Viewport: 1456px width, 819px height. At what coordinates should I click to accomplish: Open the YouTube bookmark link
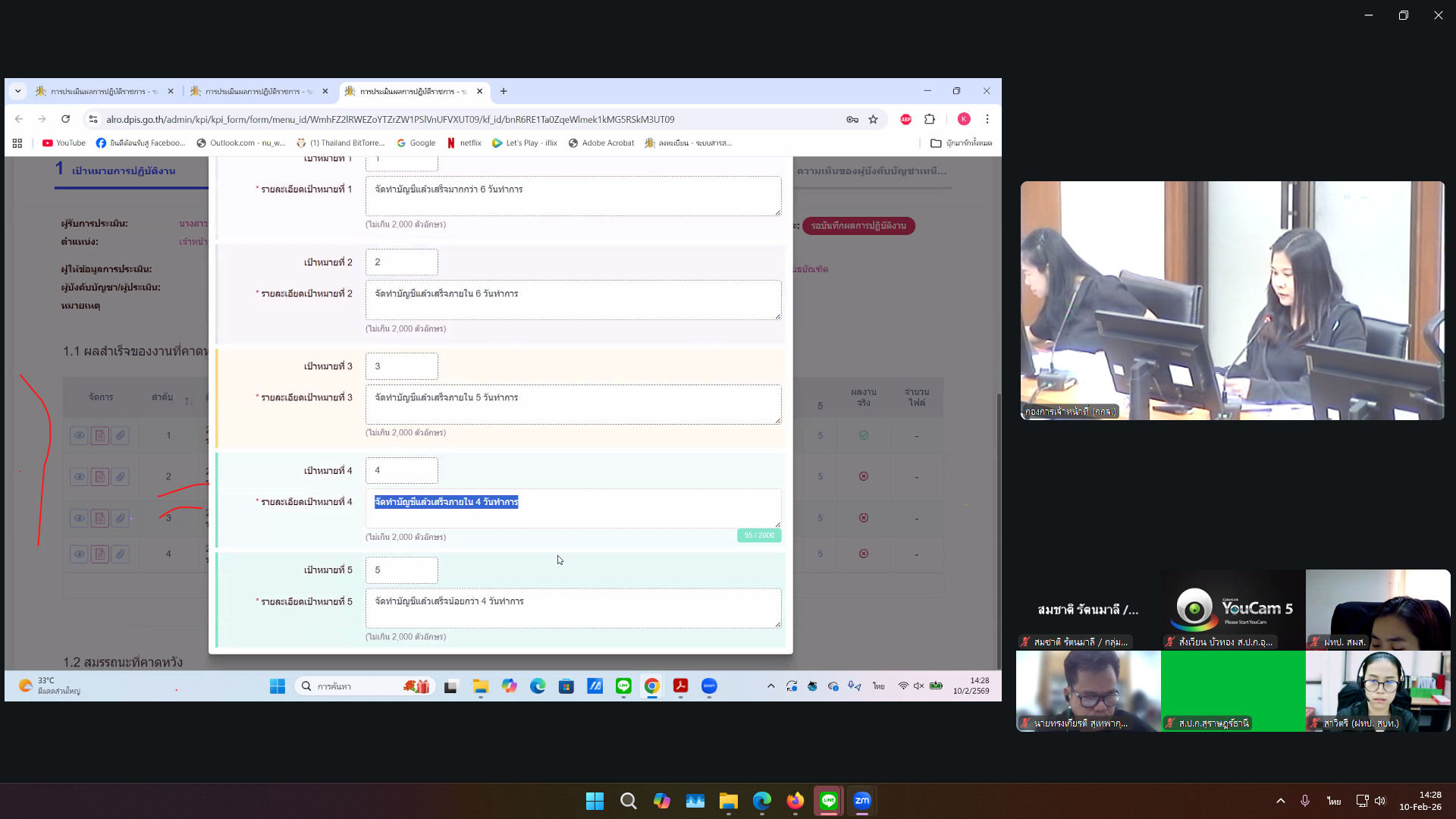64,143
